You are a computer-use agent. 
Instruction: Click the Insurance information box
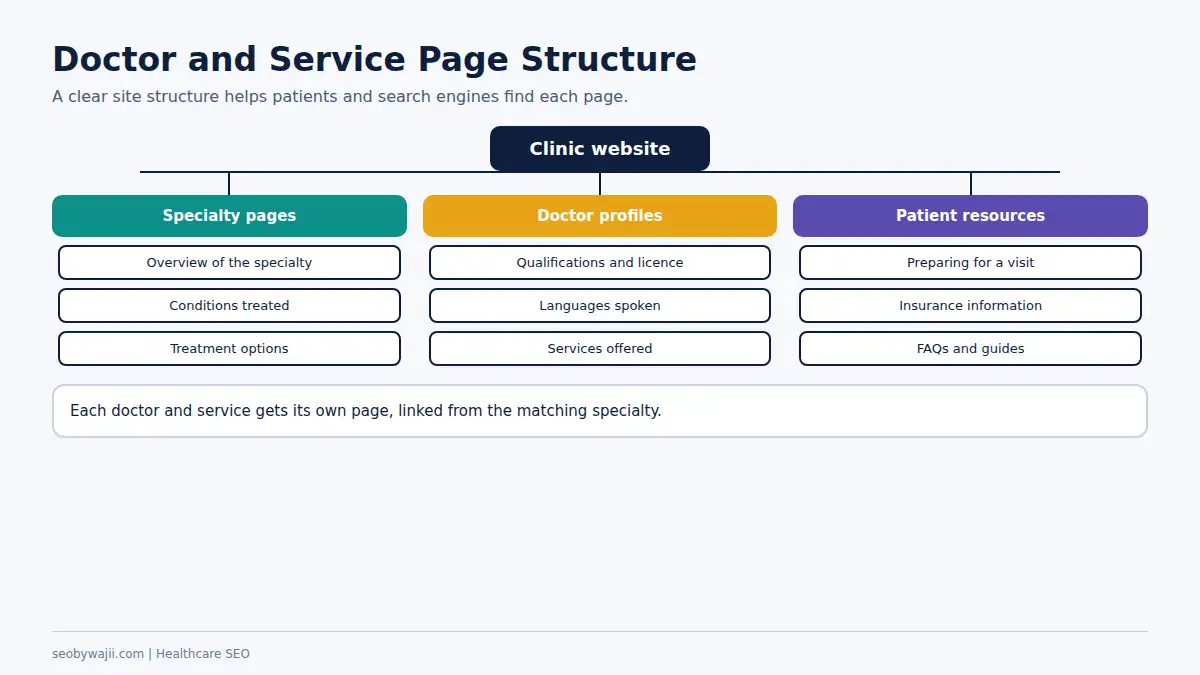[970, 305]
